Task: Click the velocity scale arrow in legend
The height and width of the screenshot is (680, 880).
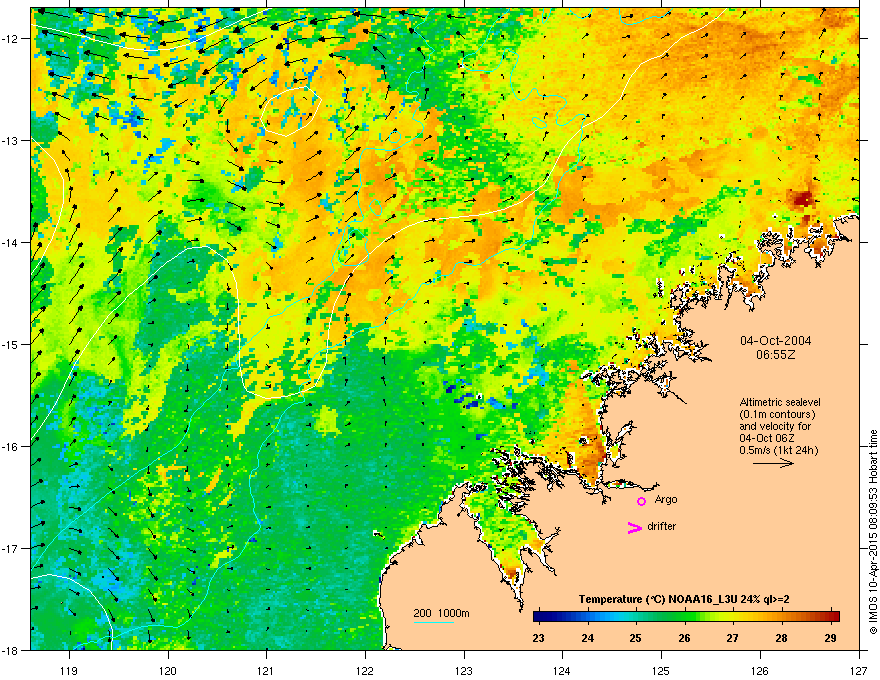Action: 773,463
